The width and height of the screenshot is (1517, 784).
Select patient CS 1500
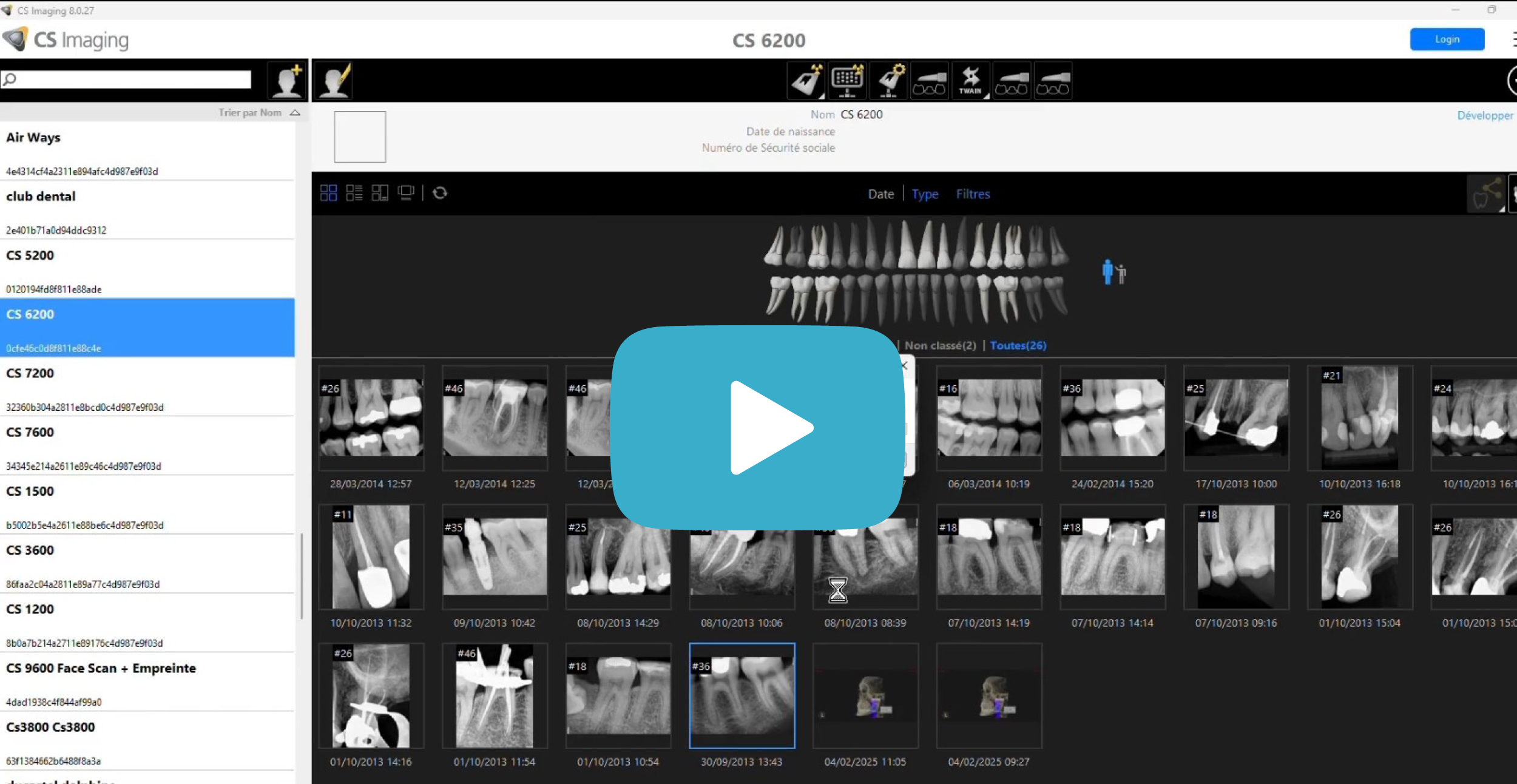point(147,504)
